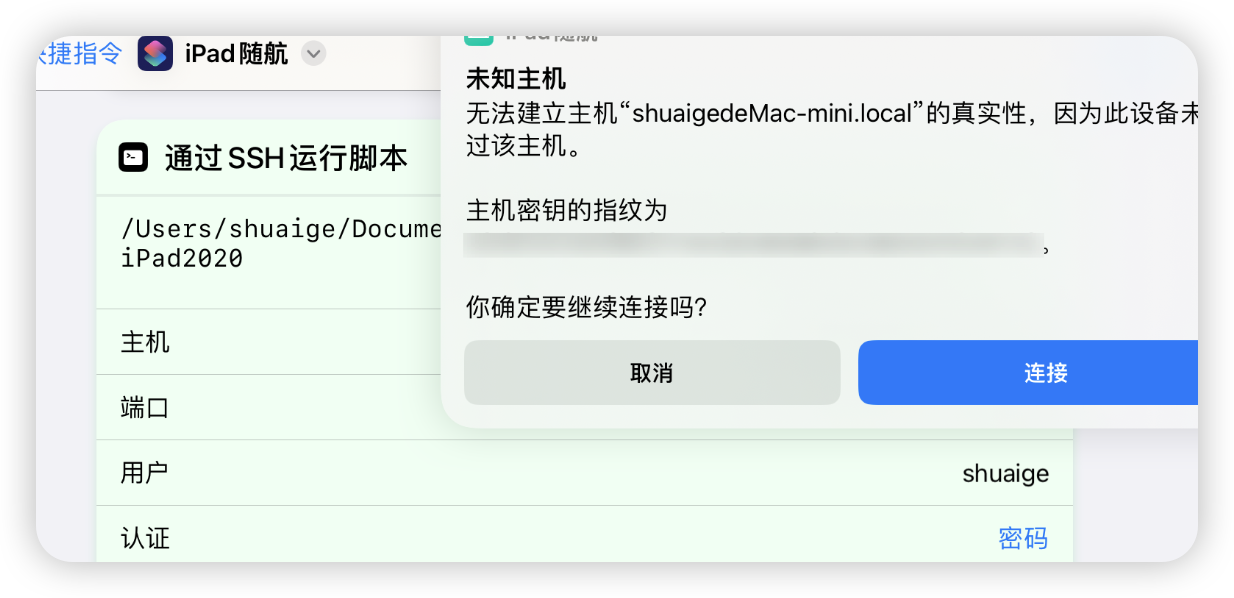Open the 密码 authentication type selector
Image resolution: width=1234 pixels, height=598 pixels.
click(1025, 538)
